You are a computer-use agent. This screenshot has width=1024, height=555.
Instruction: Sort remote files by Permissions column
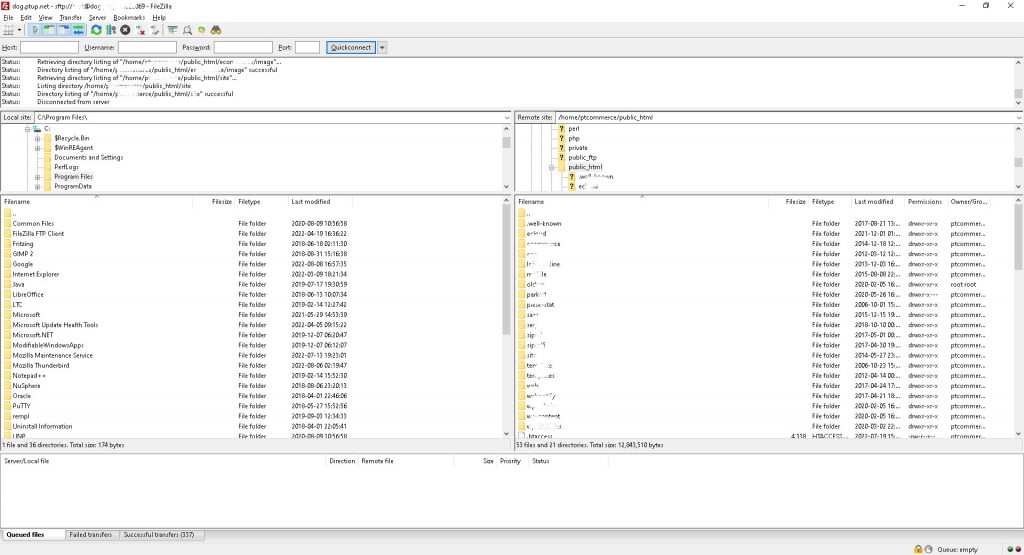pyautogui.click(x=925, y=202)
